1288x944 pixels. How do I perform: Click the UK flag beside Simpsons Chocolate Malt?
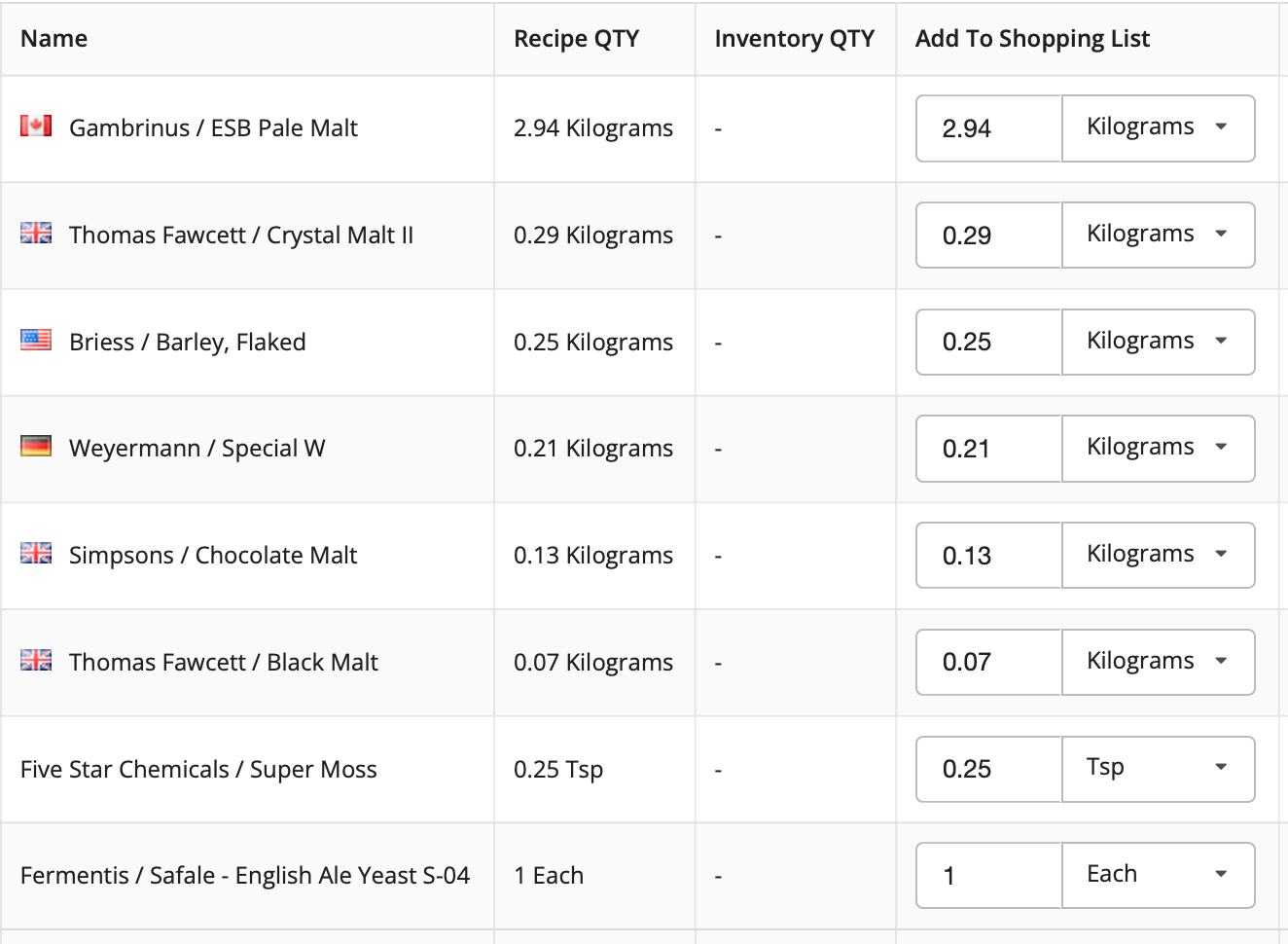(36, 553)
